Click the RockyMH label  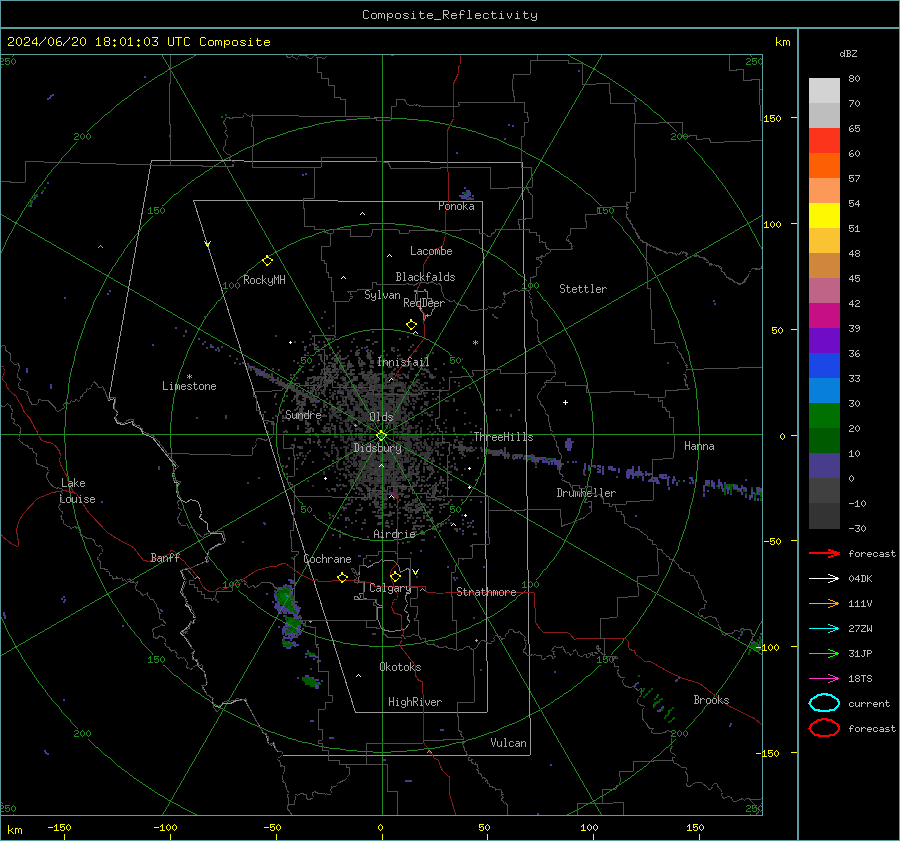[x=264, y=280]
